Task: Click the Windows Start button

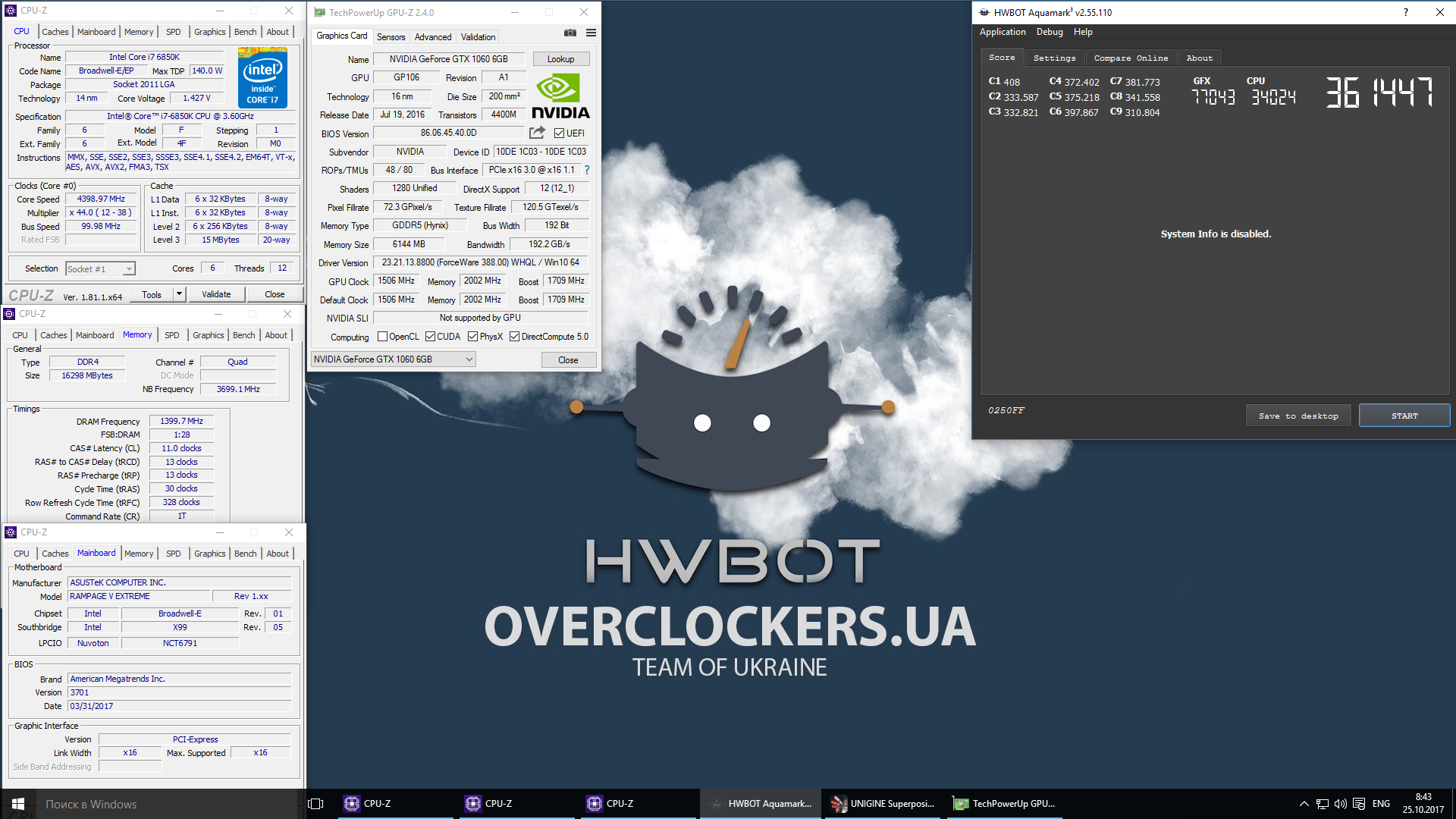Action: pyautogui.click(x=18, y=804)
